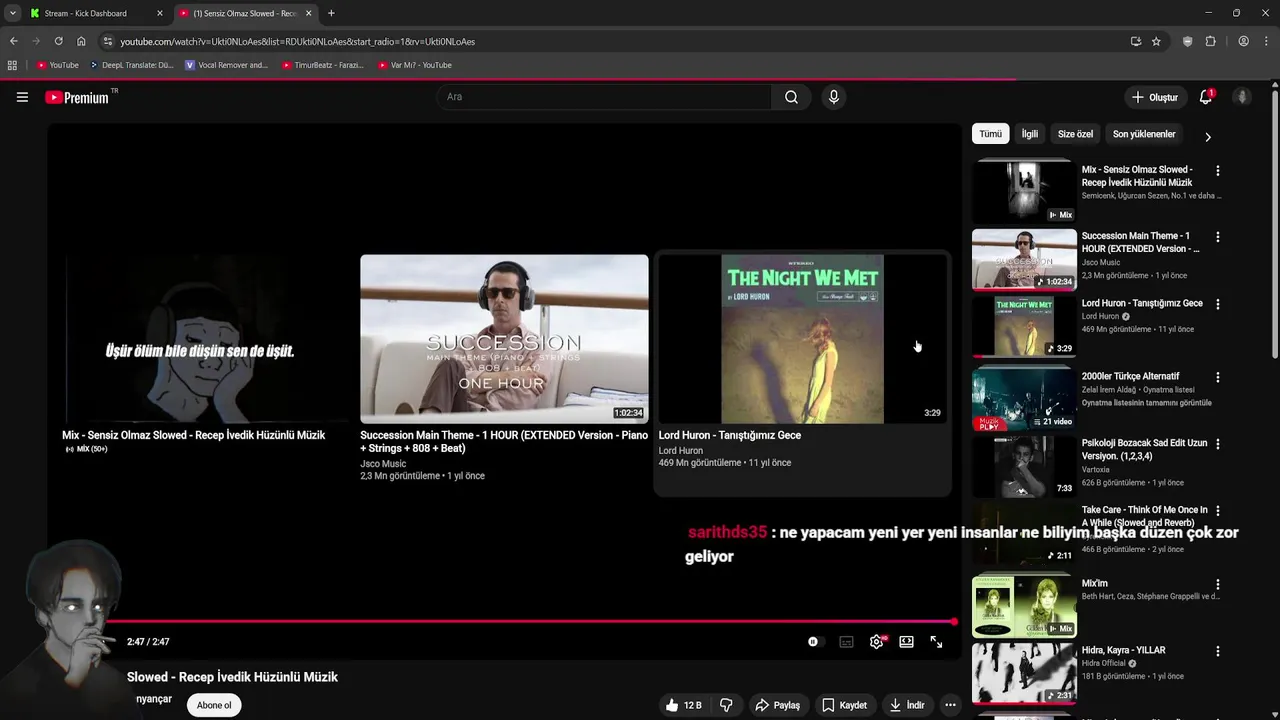Click video progress bar scrubber end

pos(954,622)
